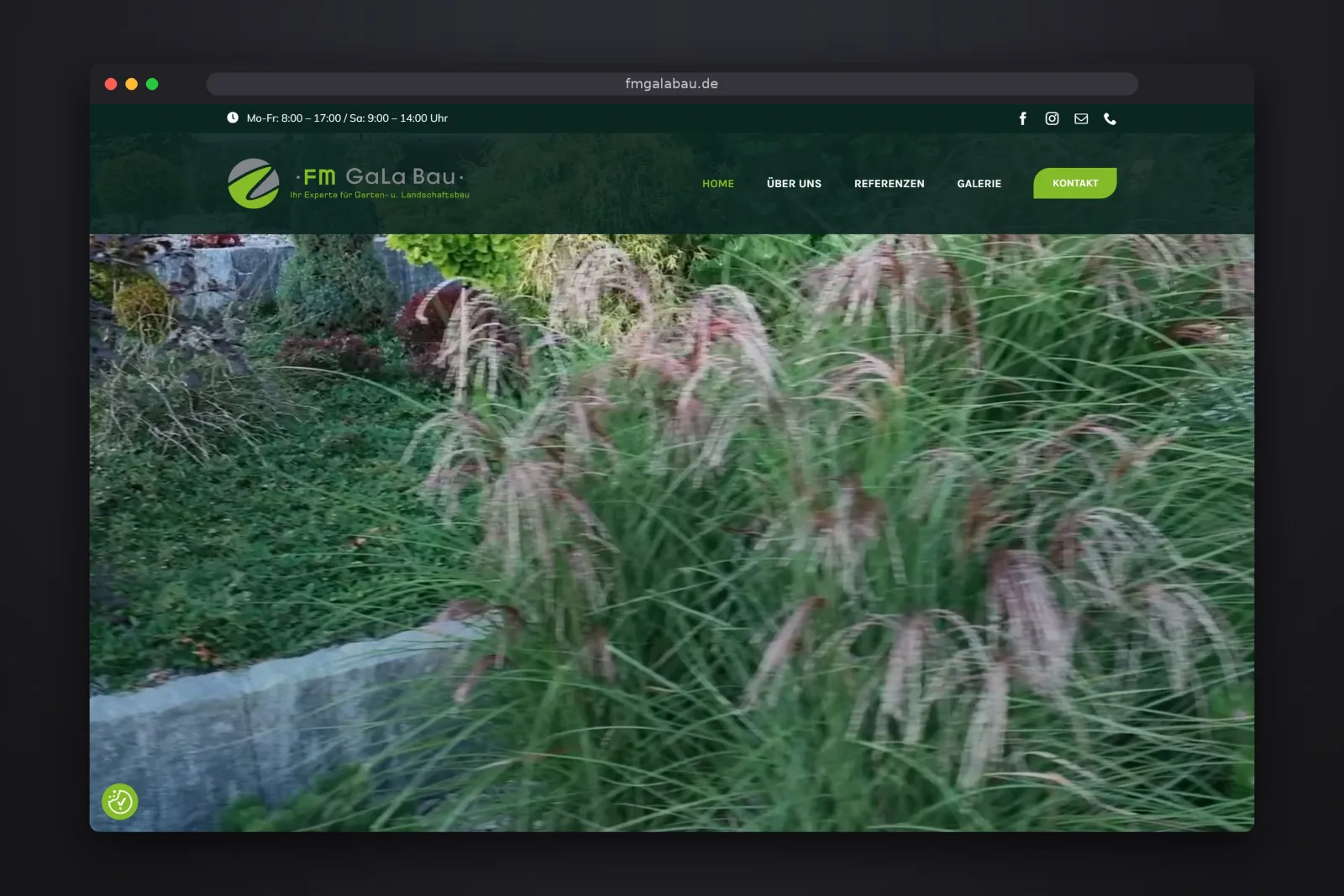This screenshot has height=896, width=1344.
Task: Click the tagline Ihr Experte für Garten- u. Landschaftsbau
Action: (x=380, y=195)
